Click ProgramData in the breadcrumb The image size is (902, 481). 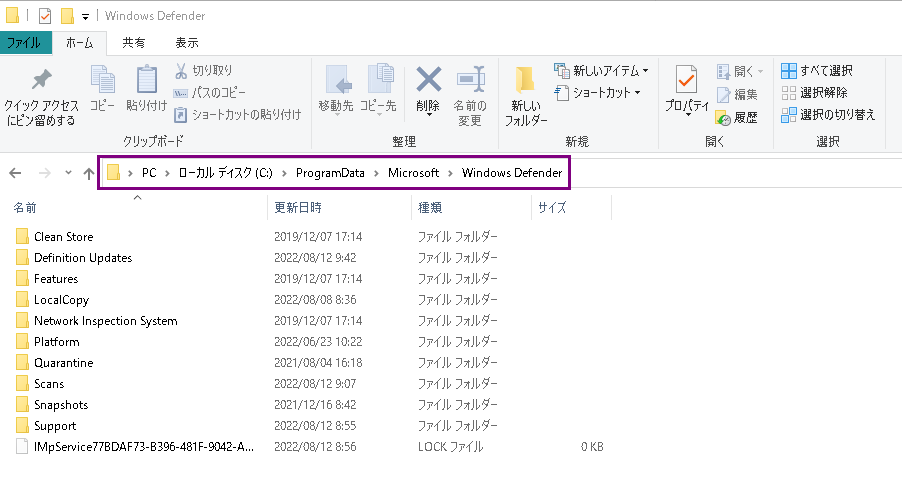tap(330, 173)
